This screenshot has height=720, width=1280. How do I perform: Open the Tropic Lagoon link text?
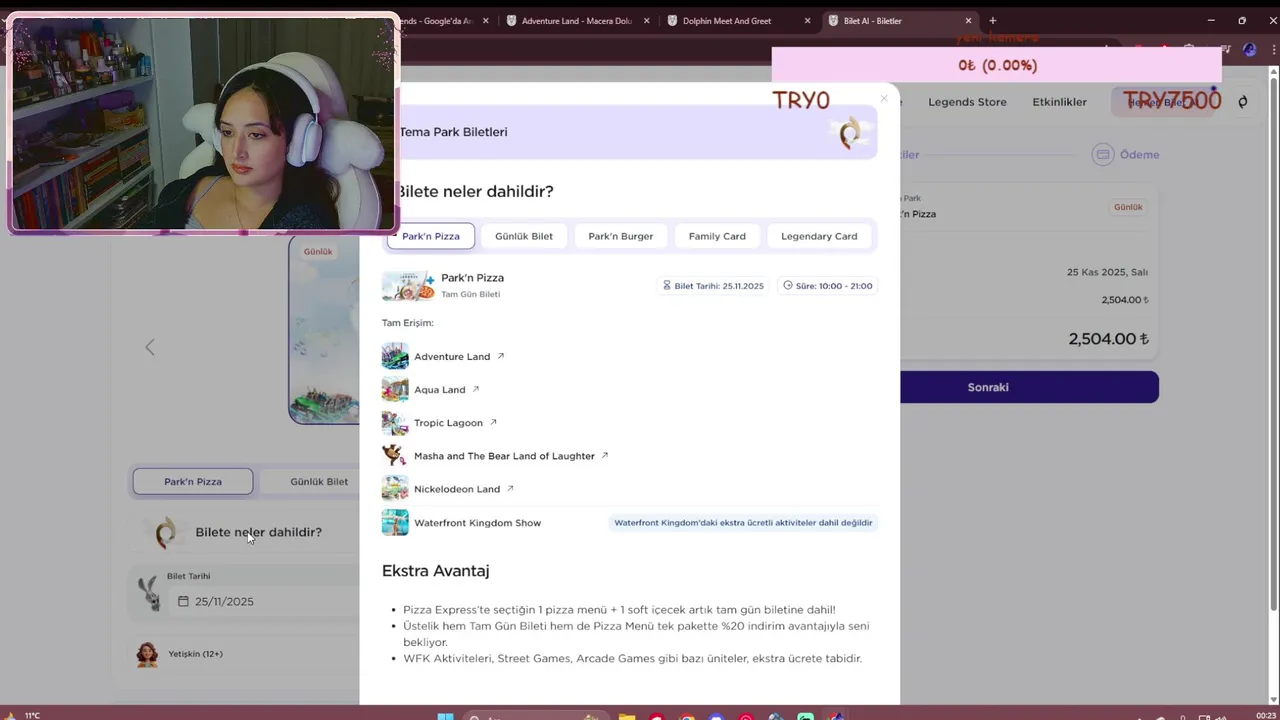point(448,422)
